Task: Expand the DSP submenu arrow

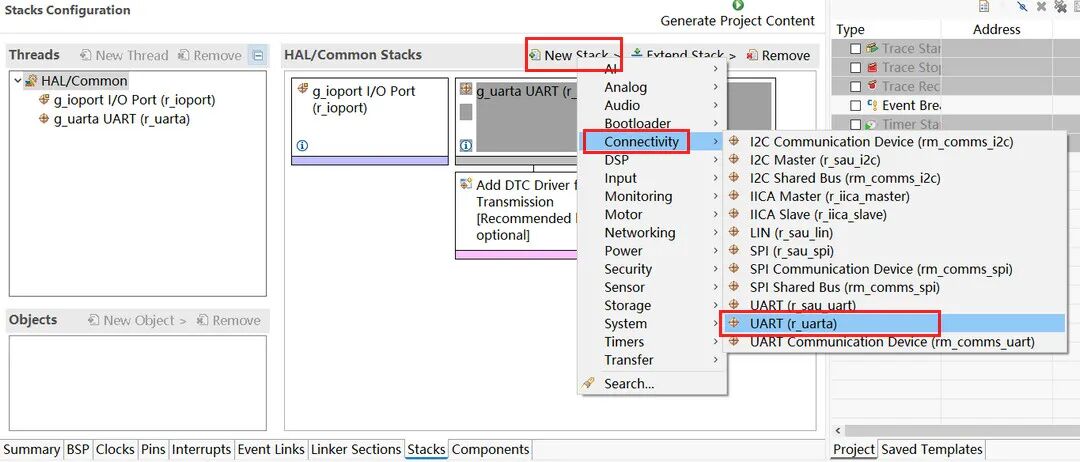Action: click(x=716, y=160)
